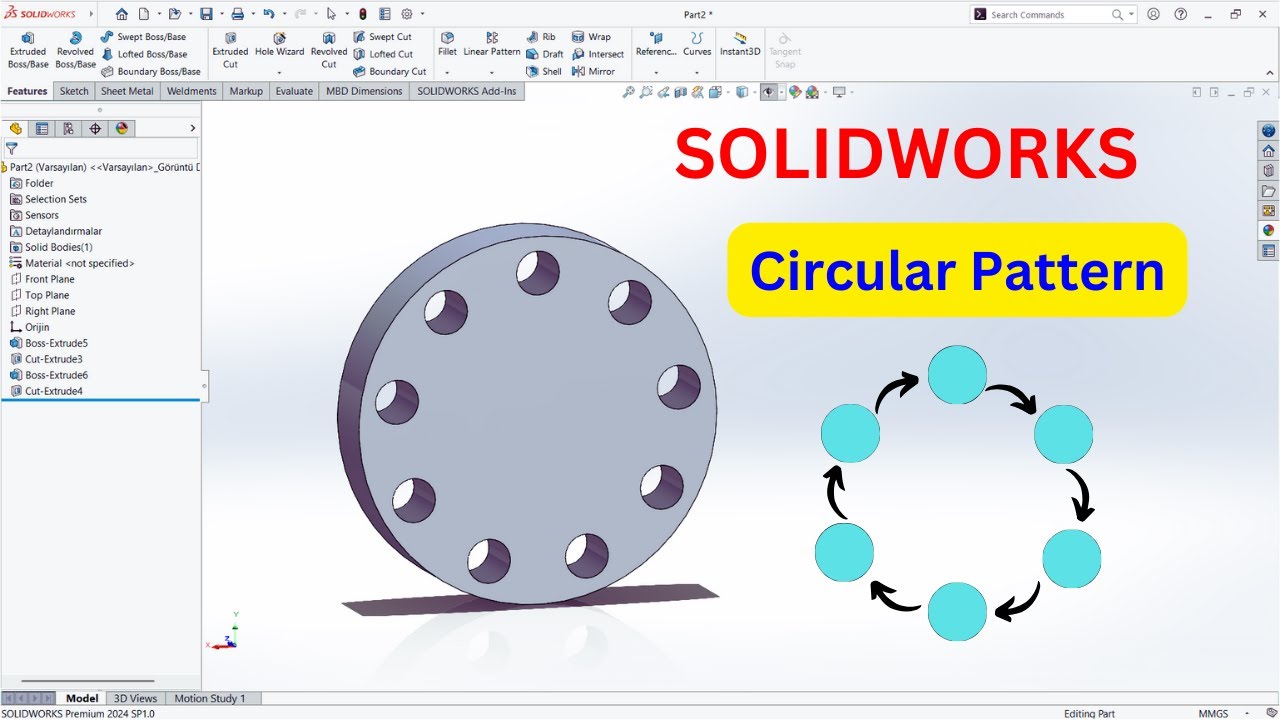Select the Swept Cut command
Viewport: 1280px width, 720px height.
pyautogui.click(x=382, y=37)
